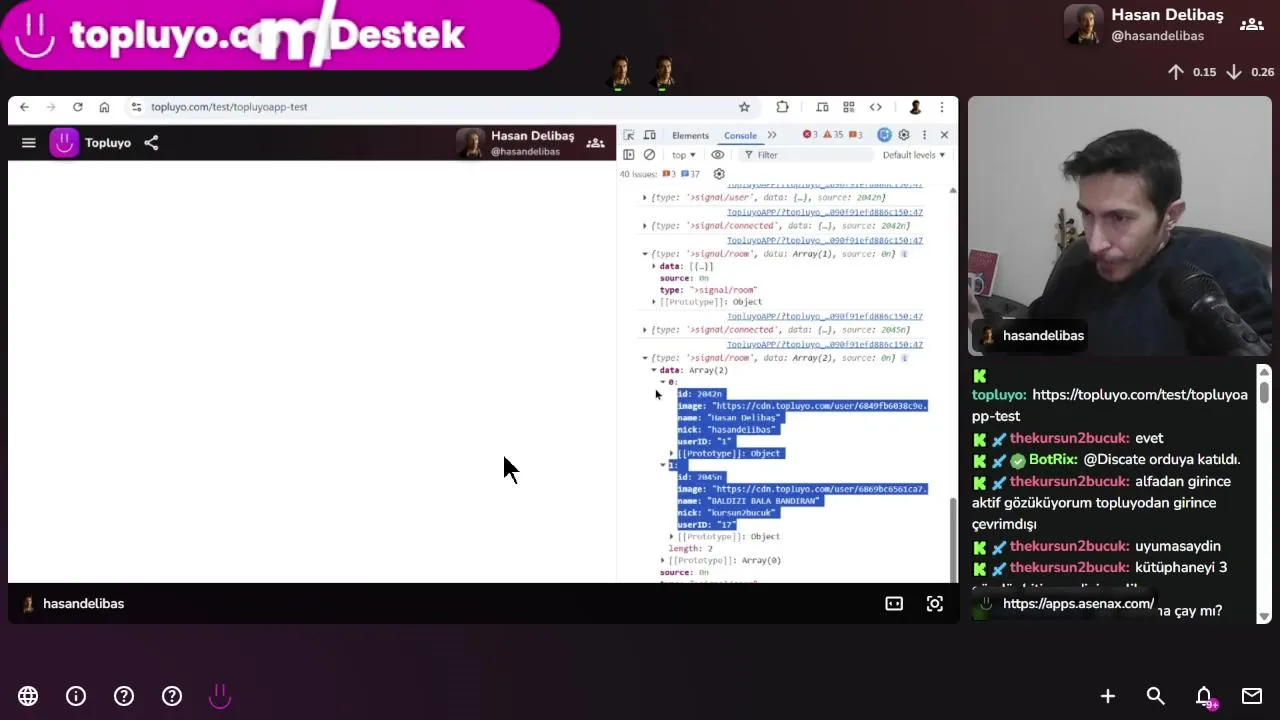Go to browser home page
This screenshot has width=1280, height=720.
104,107
